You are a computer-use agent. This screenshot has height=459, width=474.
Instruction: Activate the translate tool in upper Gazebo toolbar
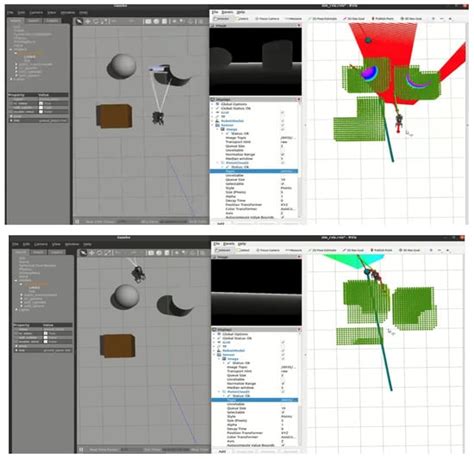(x=88, y=21)
